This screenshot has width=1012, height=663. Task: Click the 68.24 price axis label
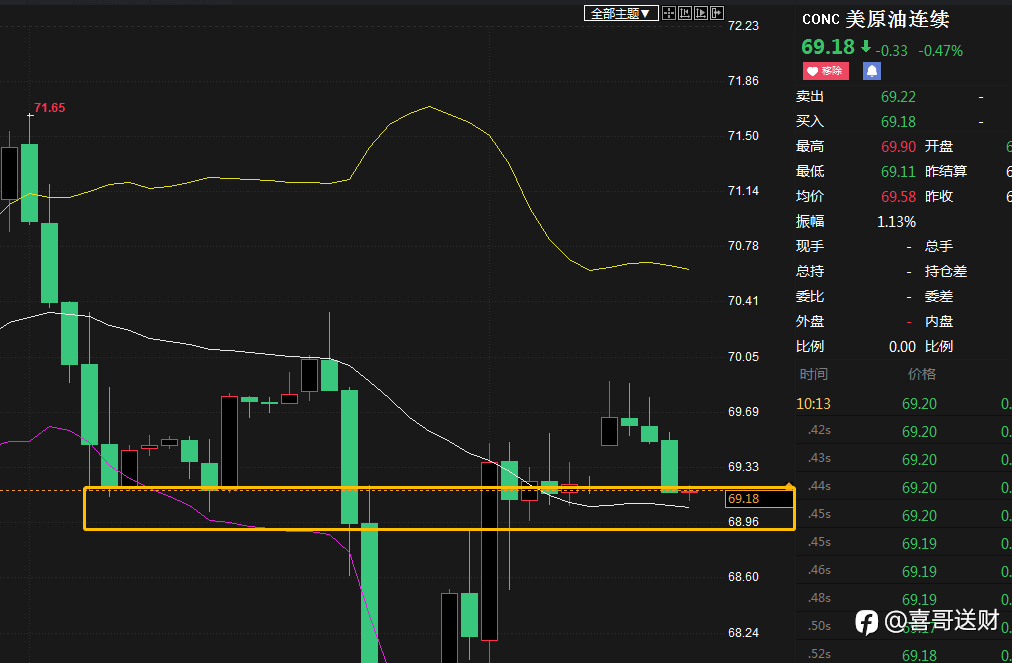coord(744,633)
